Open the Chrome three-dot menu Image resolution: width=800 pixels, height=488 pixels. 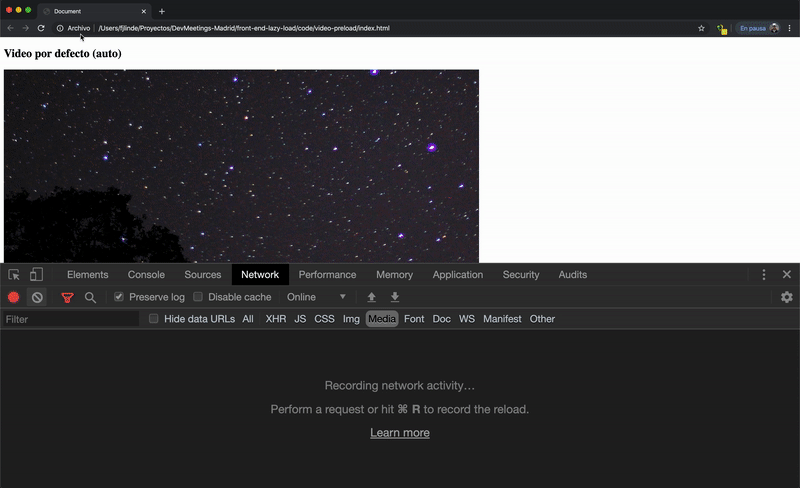[789, 28]
